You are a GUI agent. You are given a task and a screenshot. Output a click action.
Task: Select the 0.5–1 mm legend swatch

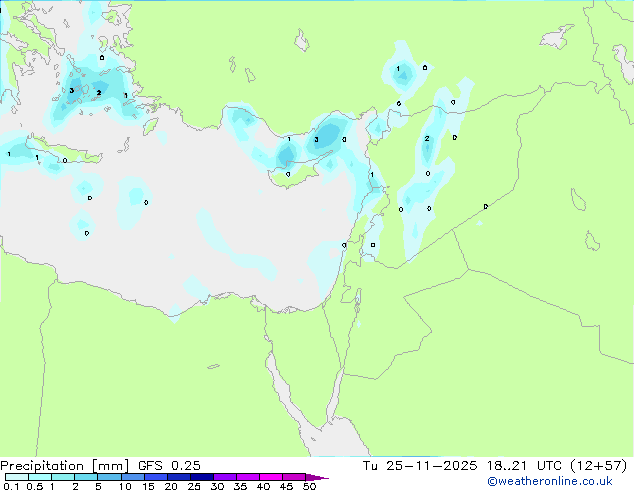pos(40,477)
